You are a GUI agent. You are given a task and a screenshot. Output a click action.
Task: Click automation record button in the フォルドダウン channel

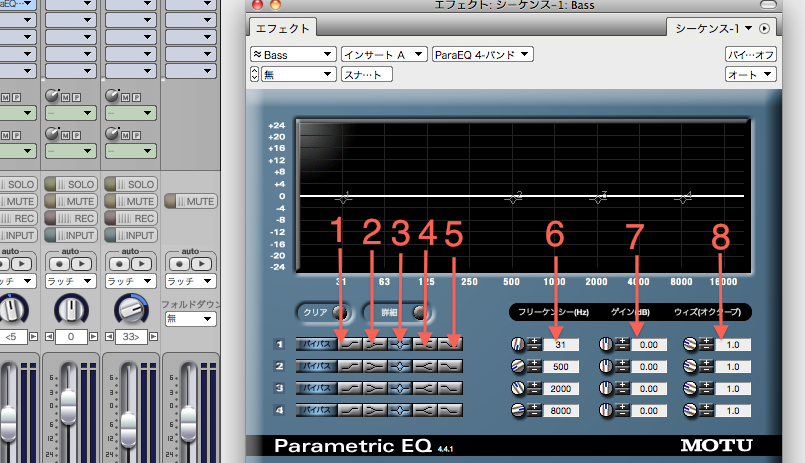click(179, 264)
